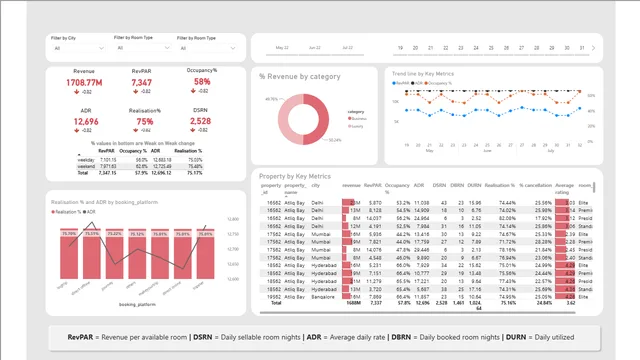The height and width of the screenshot is (360, 640).
Task: Click the DSRN value 2,528
Action: (x=200, y=121)
